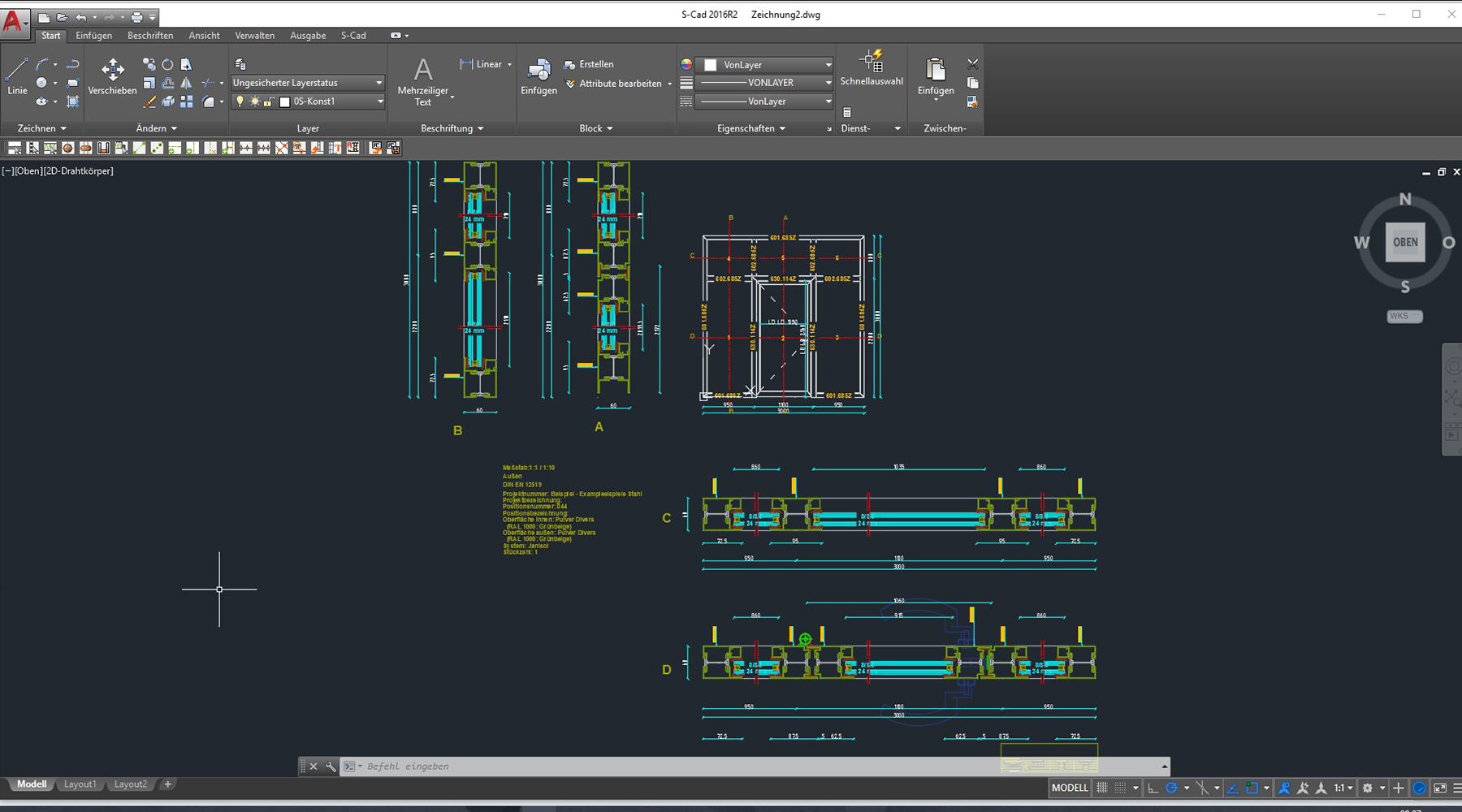Select the Linear dimension tool
Image resolution: width=1462 pixels, height=812 pixels.
pos(481,64)
